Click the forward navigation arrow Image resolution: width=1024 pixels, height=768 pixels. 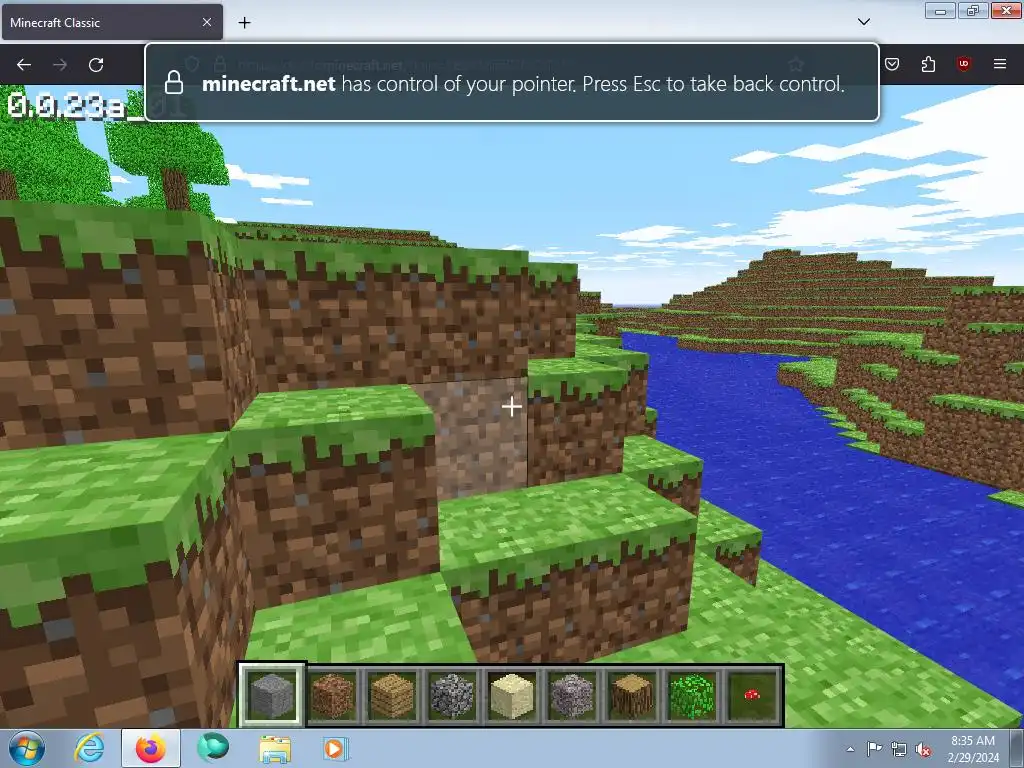tap(60, 65)
